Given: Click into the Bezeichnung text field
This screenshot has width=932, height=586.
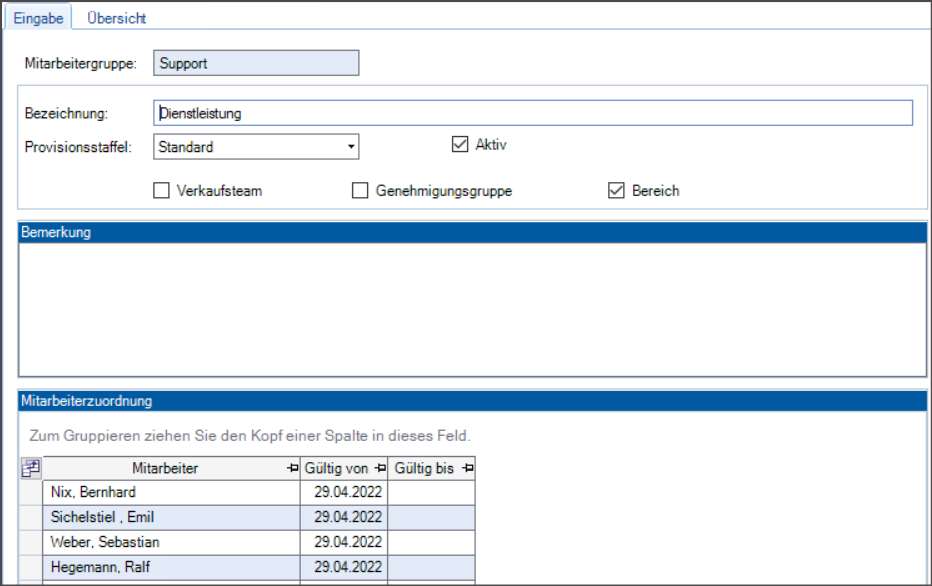Looking at the screenshot, I should [533, 113].
